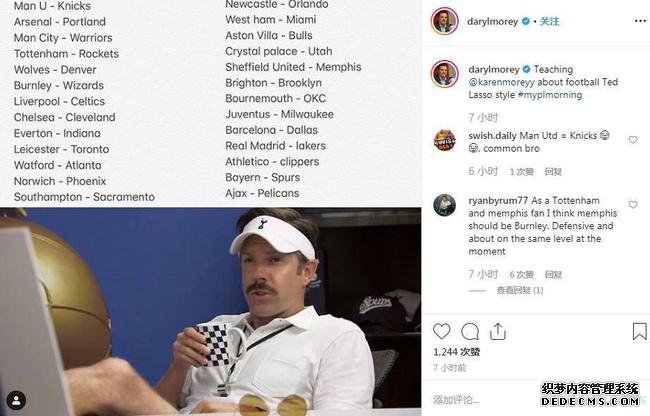This screenshot has width=650, height=416.
Task: Click the tagged people icon on photo
Action: pyautogui.click(x=16, y=401)
